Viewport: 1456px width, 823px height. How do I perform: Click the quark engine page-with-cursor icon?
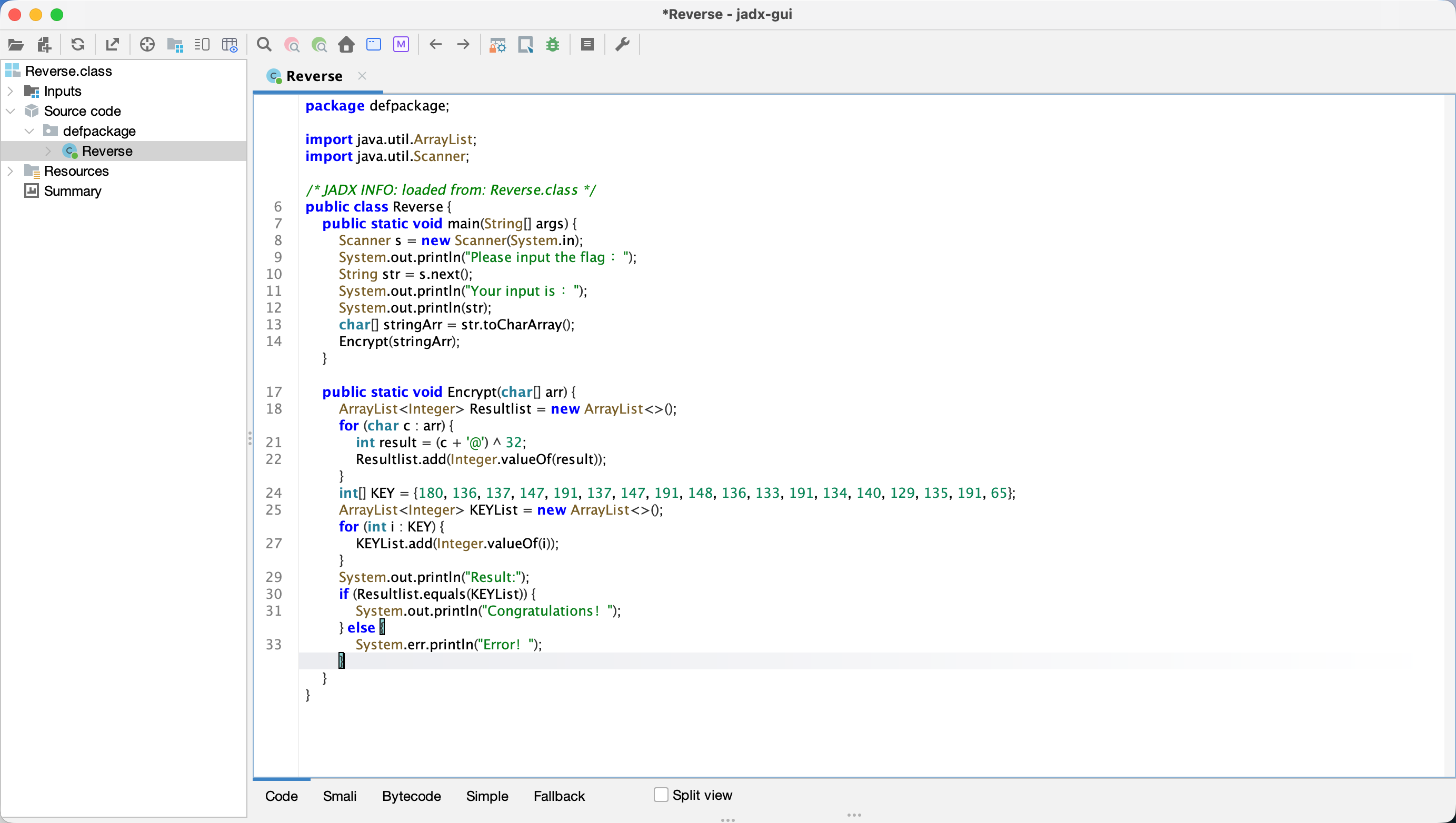pos(526,45)
